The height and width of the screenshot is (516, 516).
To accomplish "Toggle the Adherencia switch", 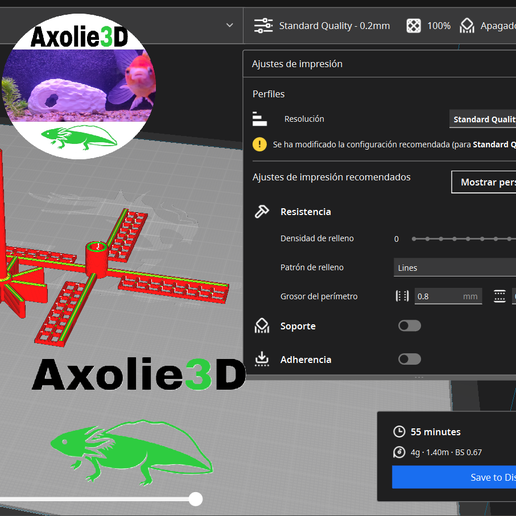I will [x=409, y=359].
